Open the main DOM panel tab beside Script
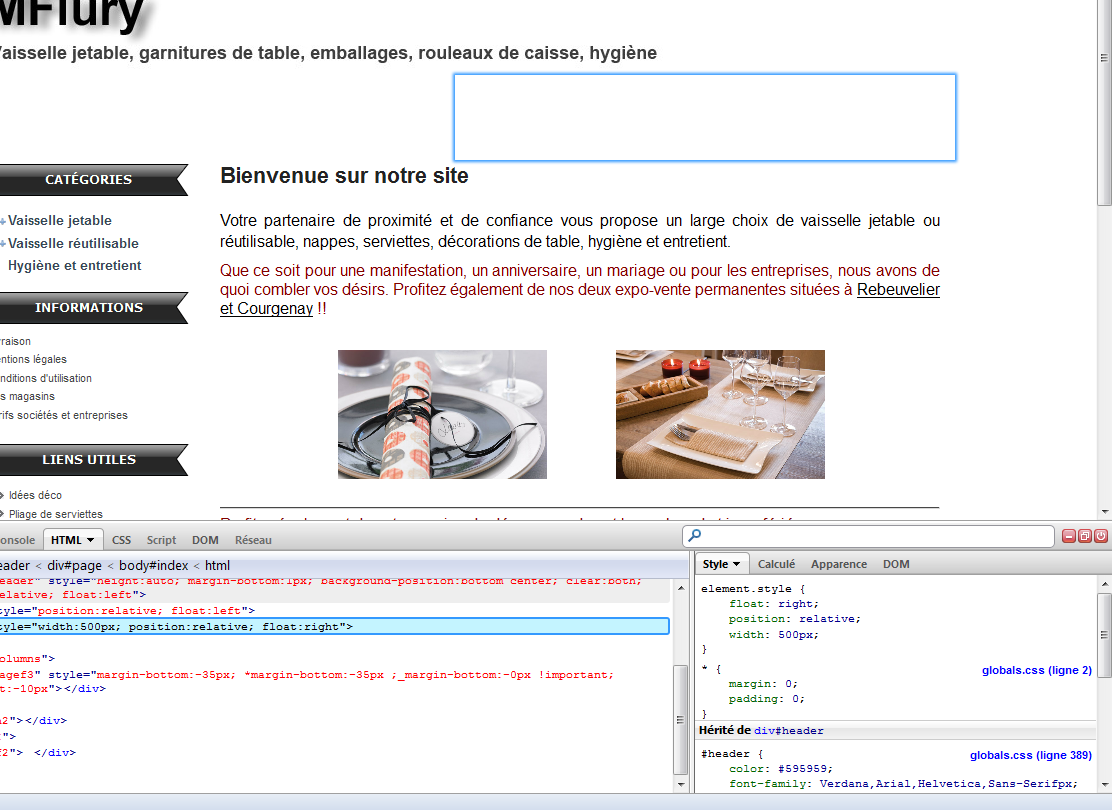The width and height of the screenshot is (1112, 810). (205, 540)
